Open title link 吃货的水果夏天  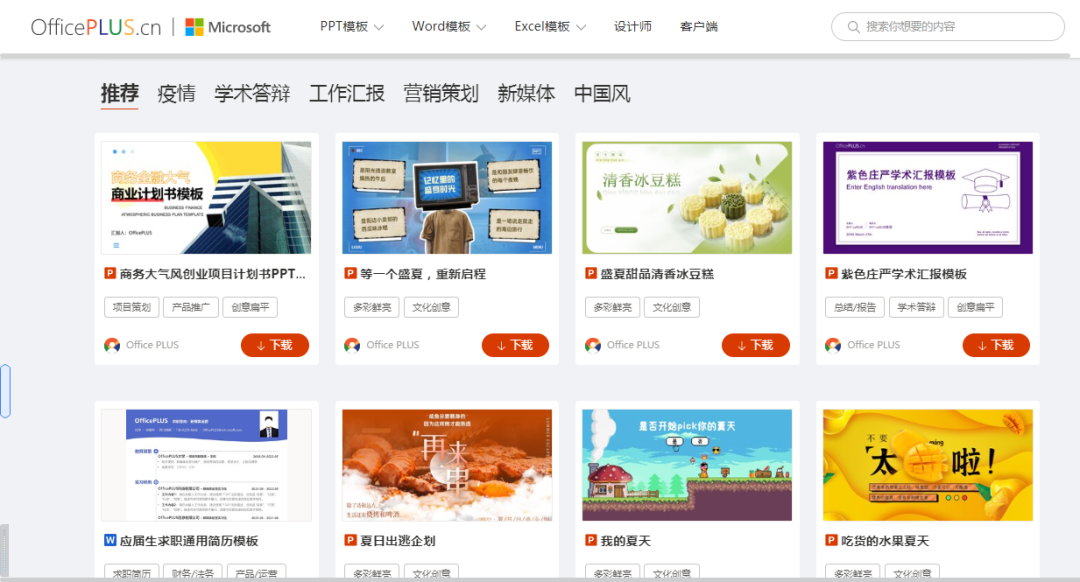885,541
